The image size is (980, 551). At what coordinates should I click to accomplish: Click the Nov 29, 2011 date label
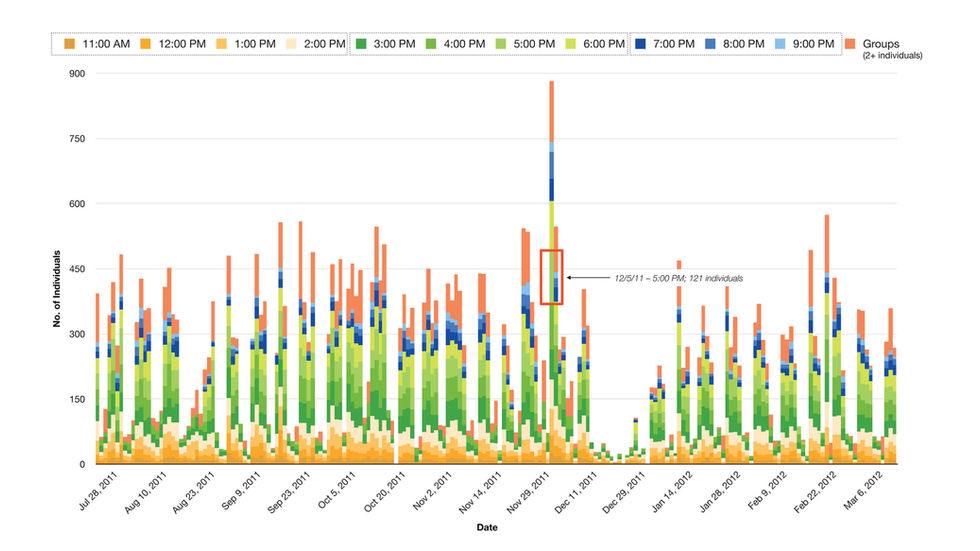point(529,493)
